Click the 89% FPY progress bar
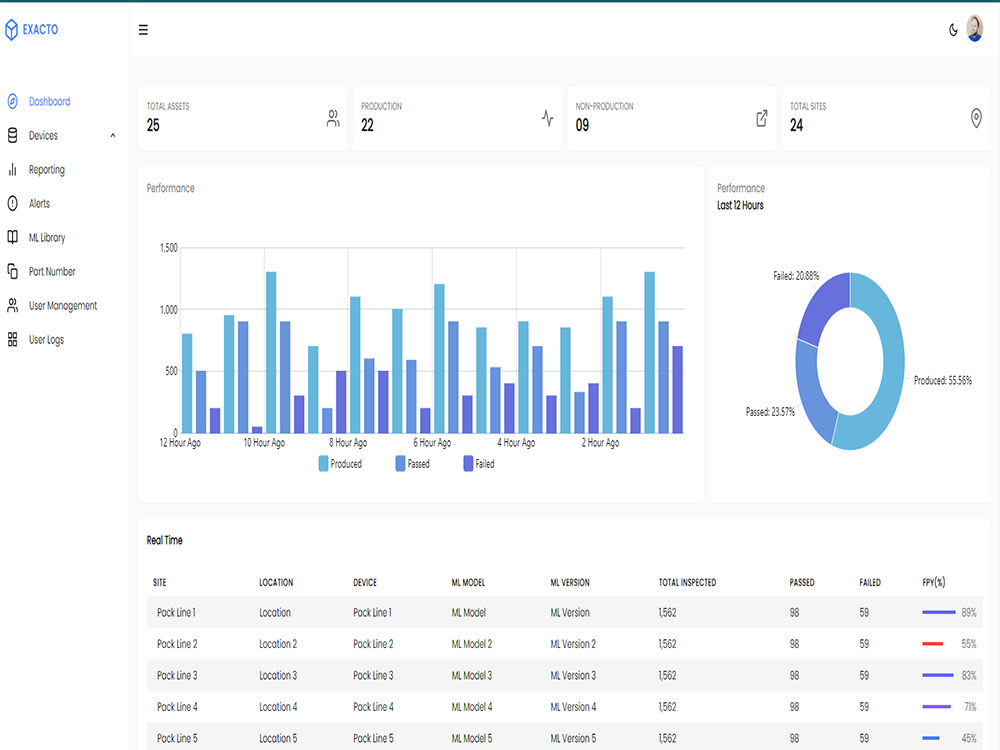The height and width of the screenshot is (750, 1000). pyautogui.click(x=939, y=612)
